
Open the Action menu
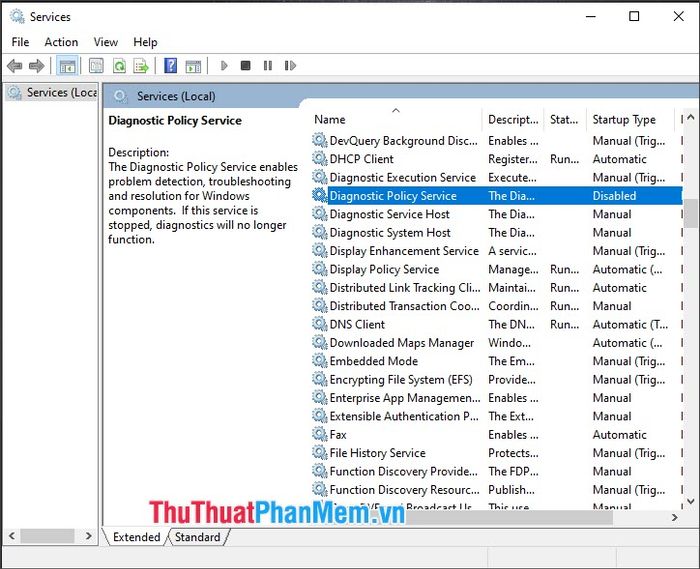pos(61,42)
